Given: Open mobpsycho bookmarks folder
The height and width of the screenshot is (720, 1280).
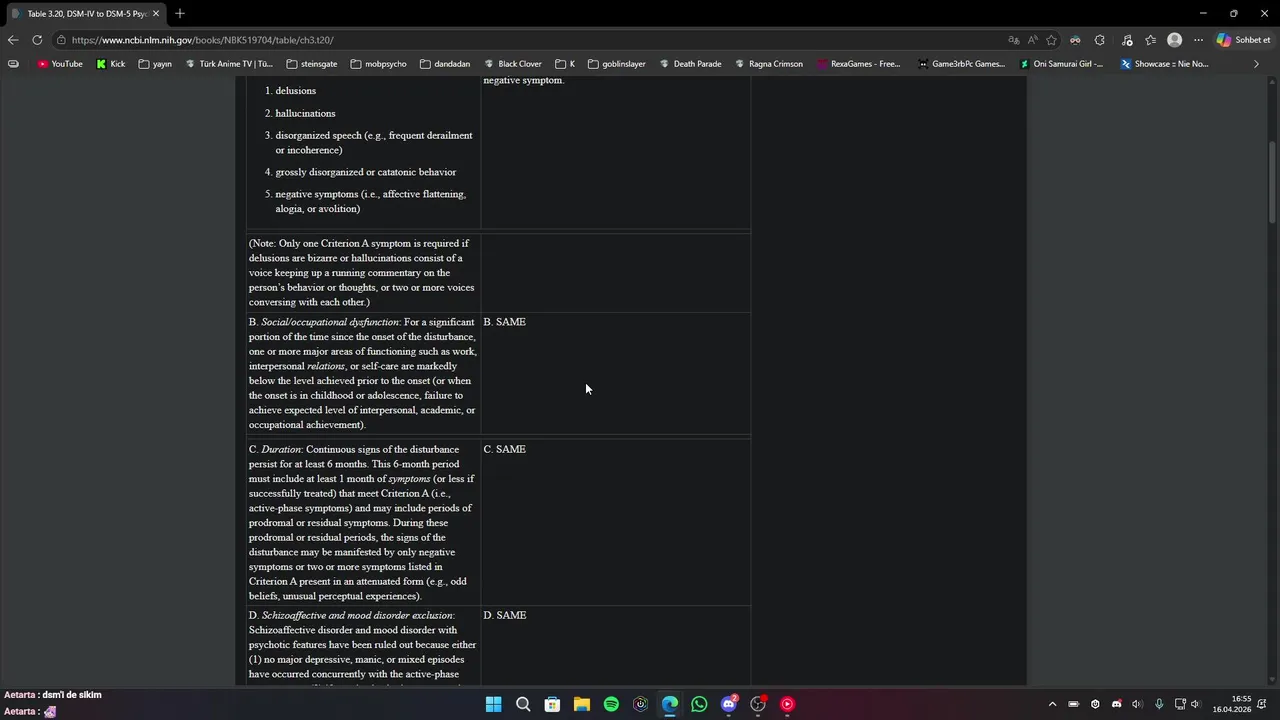Looking at the screenshot, I should point(378,64).
